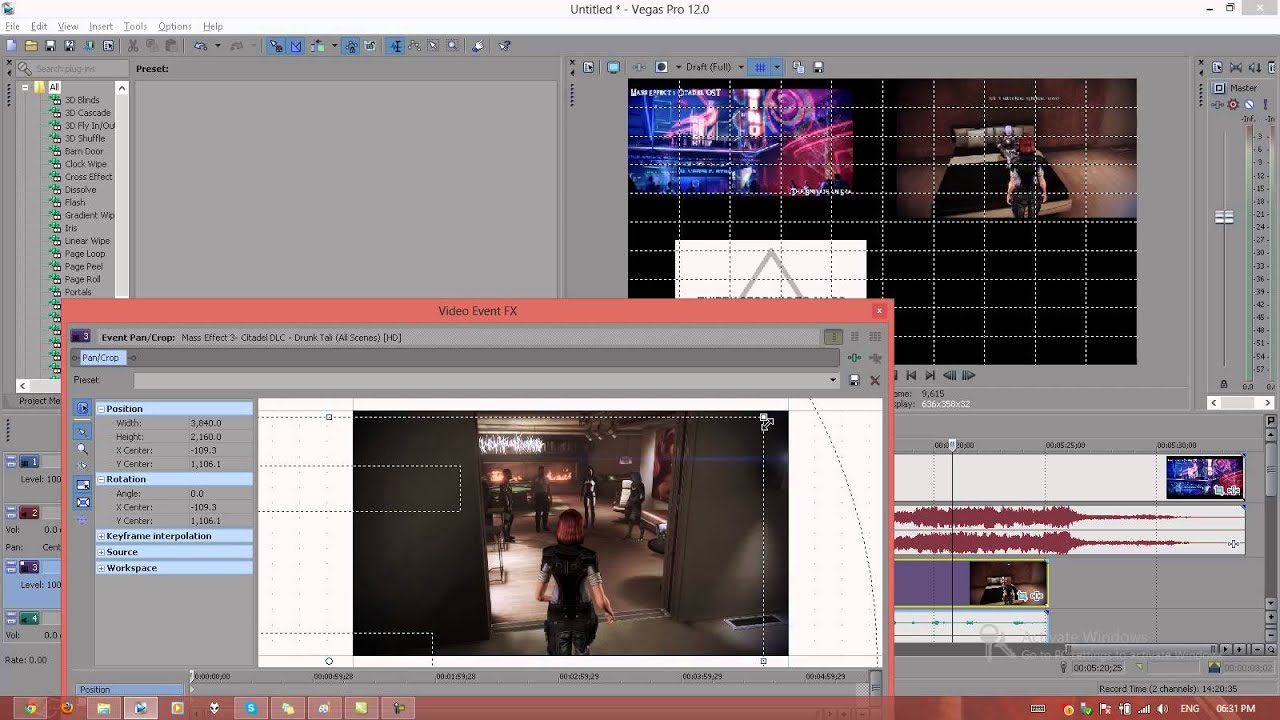The width and height of the screenshot is (1280, 720).
Task: Click the New project icon in toolbar
Action: click(11, 46)
